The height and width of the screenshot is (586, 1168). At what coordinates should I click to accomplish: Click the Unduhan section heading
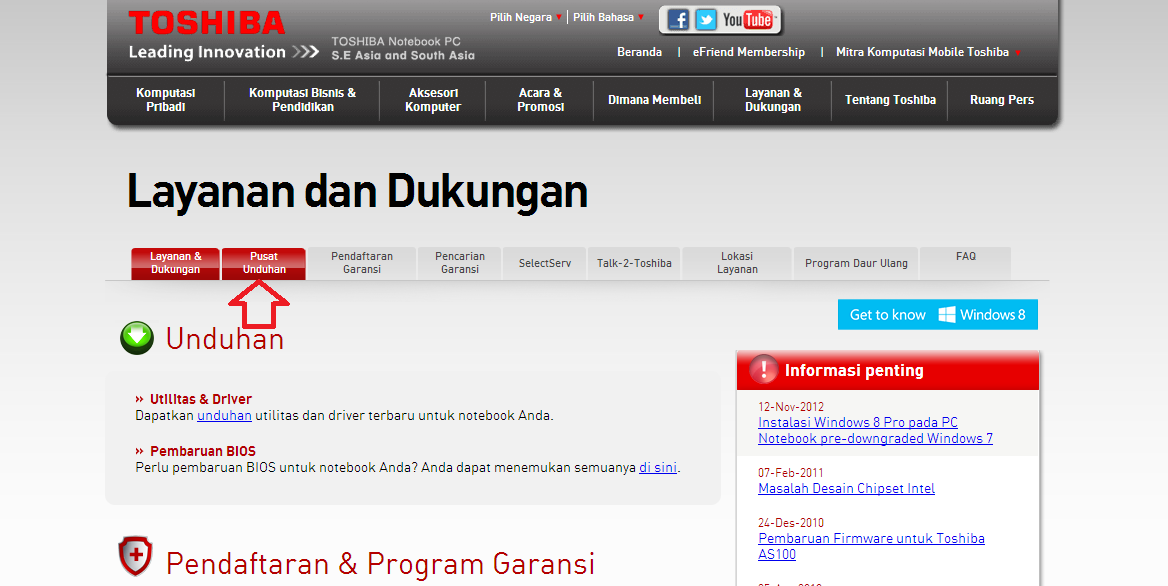pyautogui.click(x=224, y=339)
